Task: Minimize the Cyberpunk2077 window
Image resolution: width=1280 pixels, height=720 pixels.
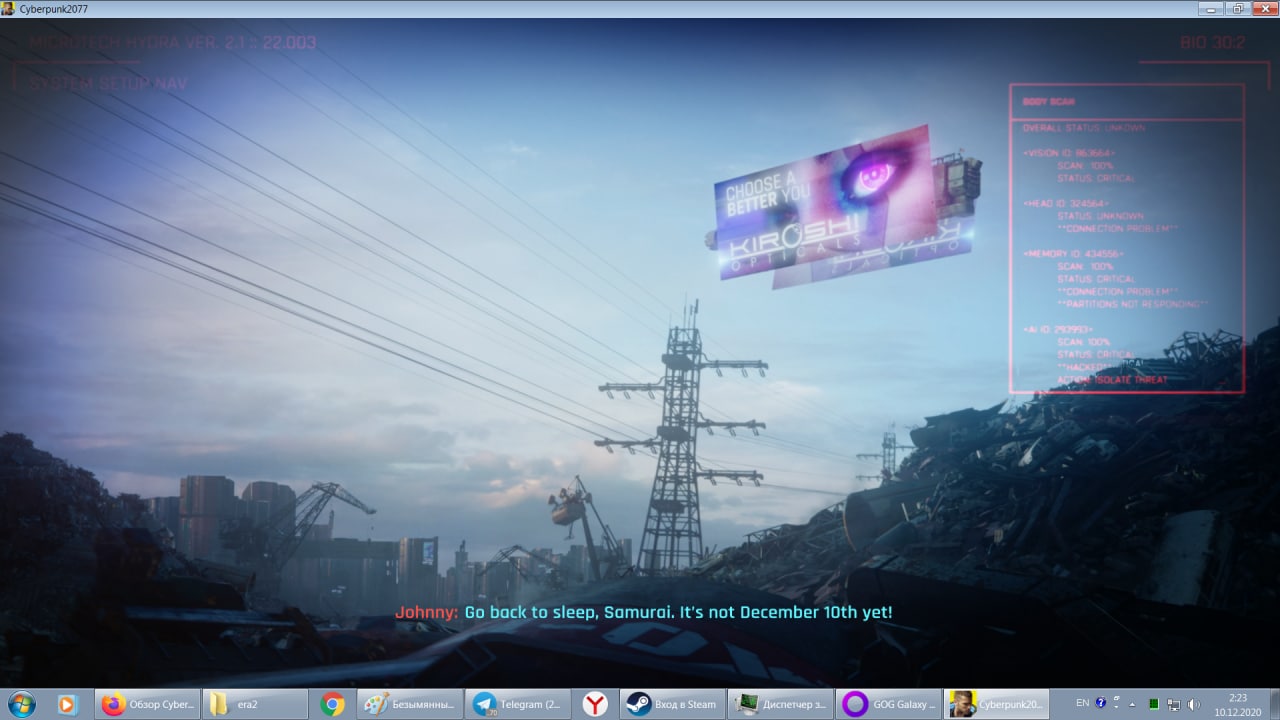Action: tap(1212, 8)
